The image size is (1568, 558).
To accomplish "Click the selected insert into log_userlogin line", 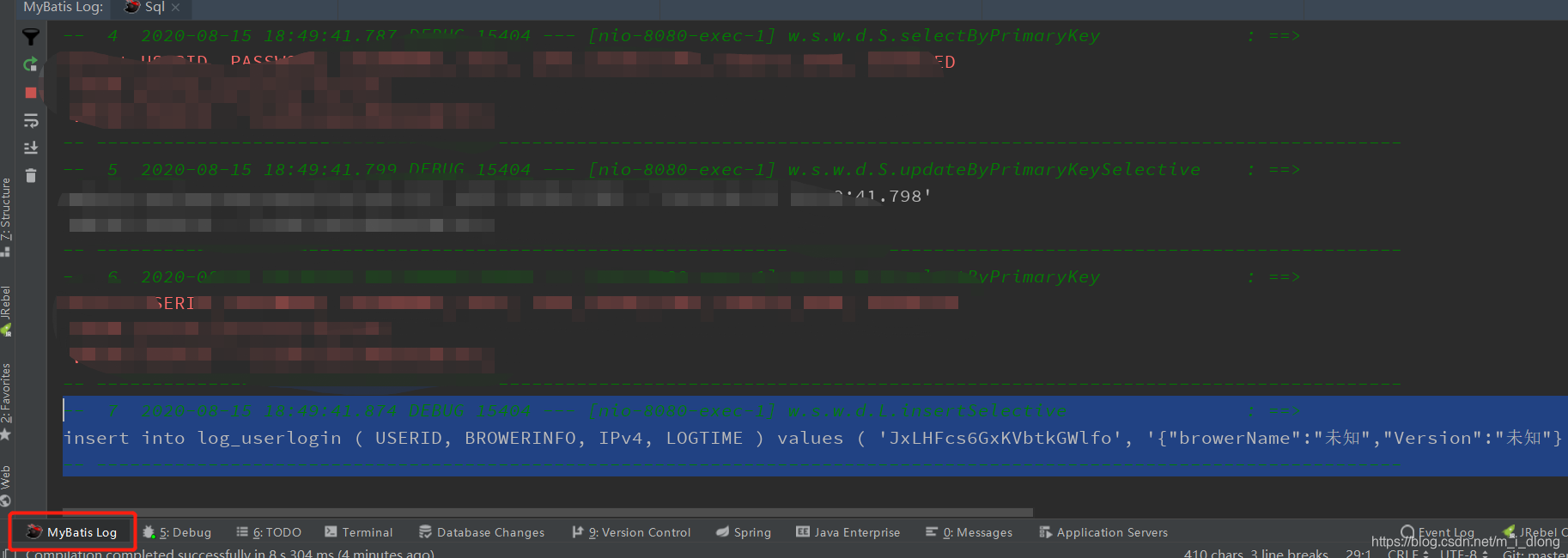I will (814, 438).
